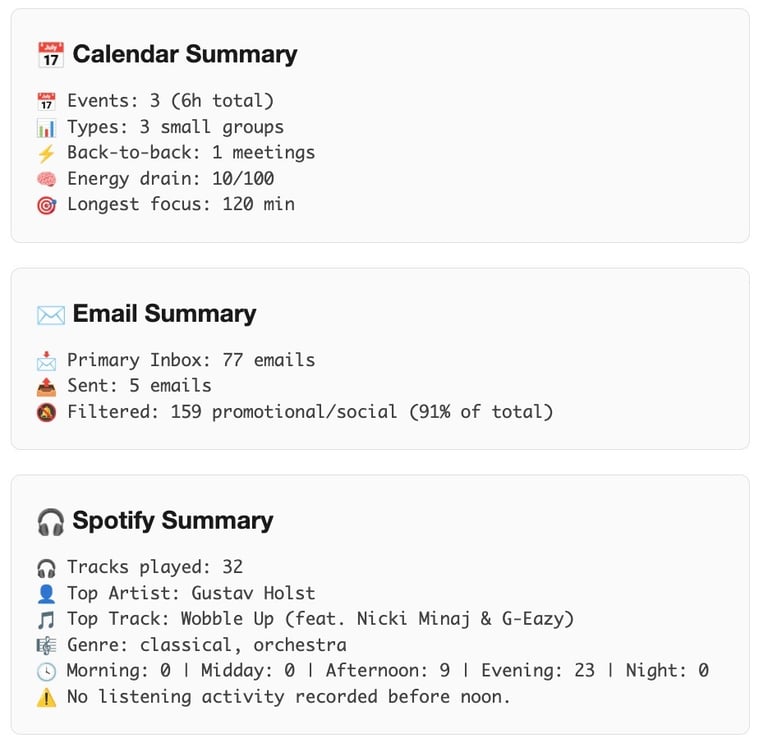Click the Top Artist: Gustav Holst line
The width and height of the screenshot is (768, 752).
point(191,593)
